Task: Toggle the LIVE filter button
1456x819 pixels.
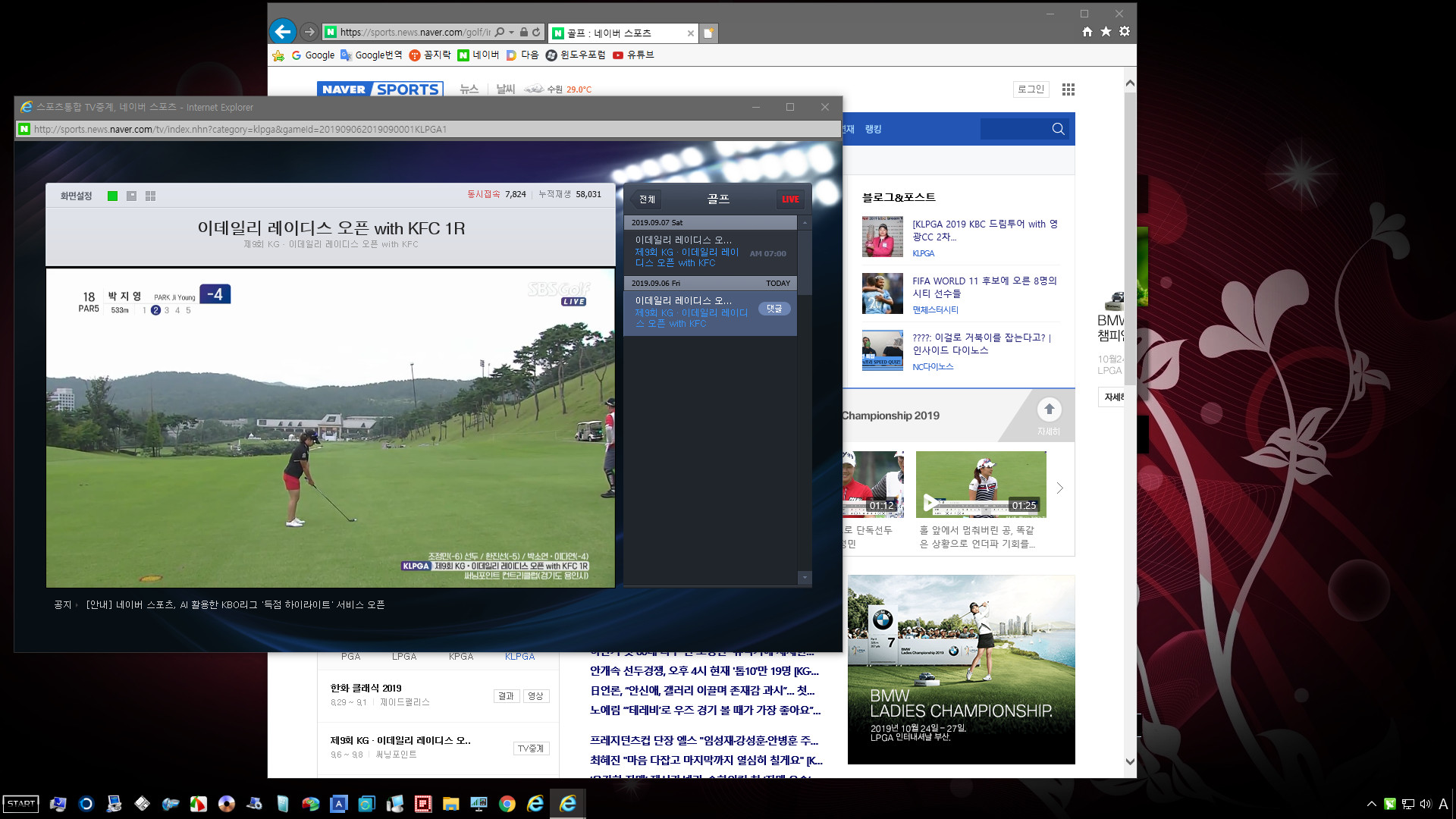Action: [x=790, y=199]
